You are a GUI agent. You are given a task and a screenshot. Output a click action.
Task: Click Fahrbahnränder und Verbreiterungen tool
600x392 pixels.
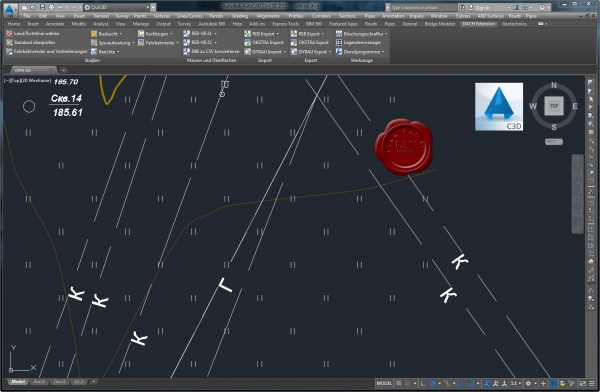(x=47, y=51)
